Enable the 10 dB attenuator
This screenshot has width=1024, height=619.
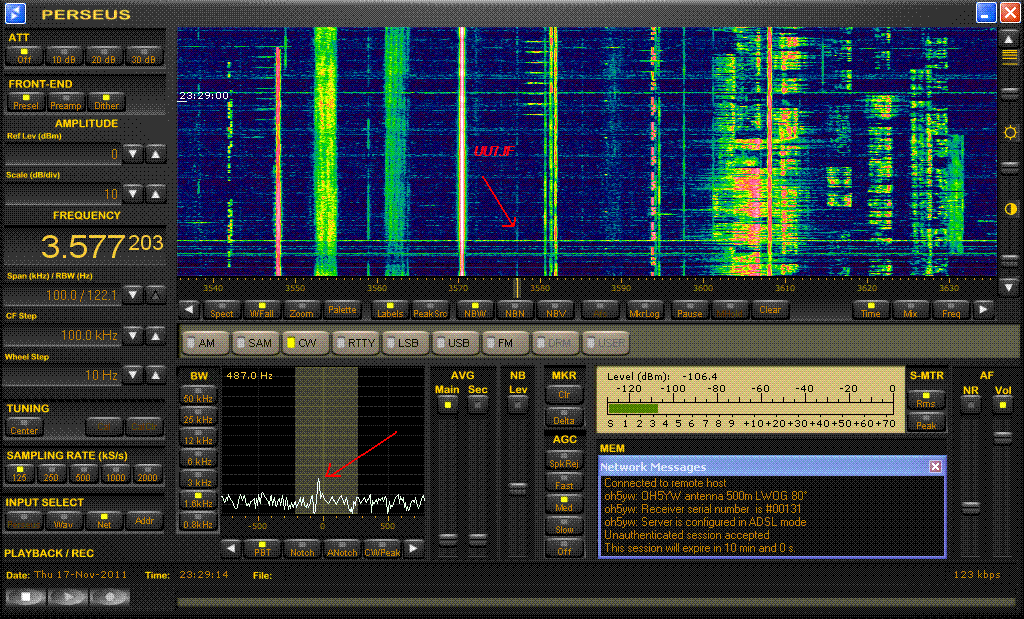click(x=65, y=55)
